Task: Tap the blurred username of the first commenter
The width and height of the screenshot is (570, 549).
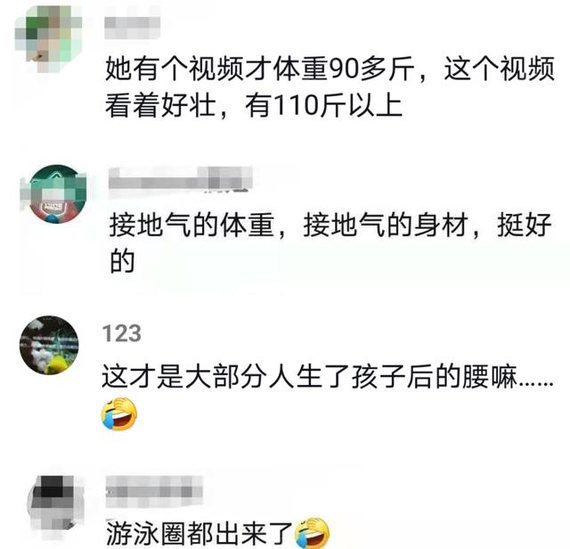Action: tap(132, 27)
